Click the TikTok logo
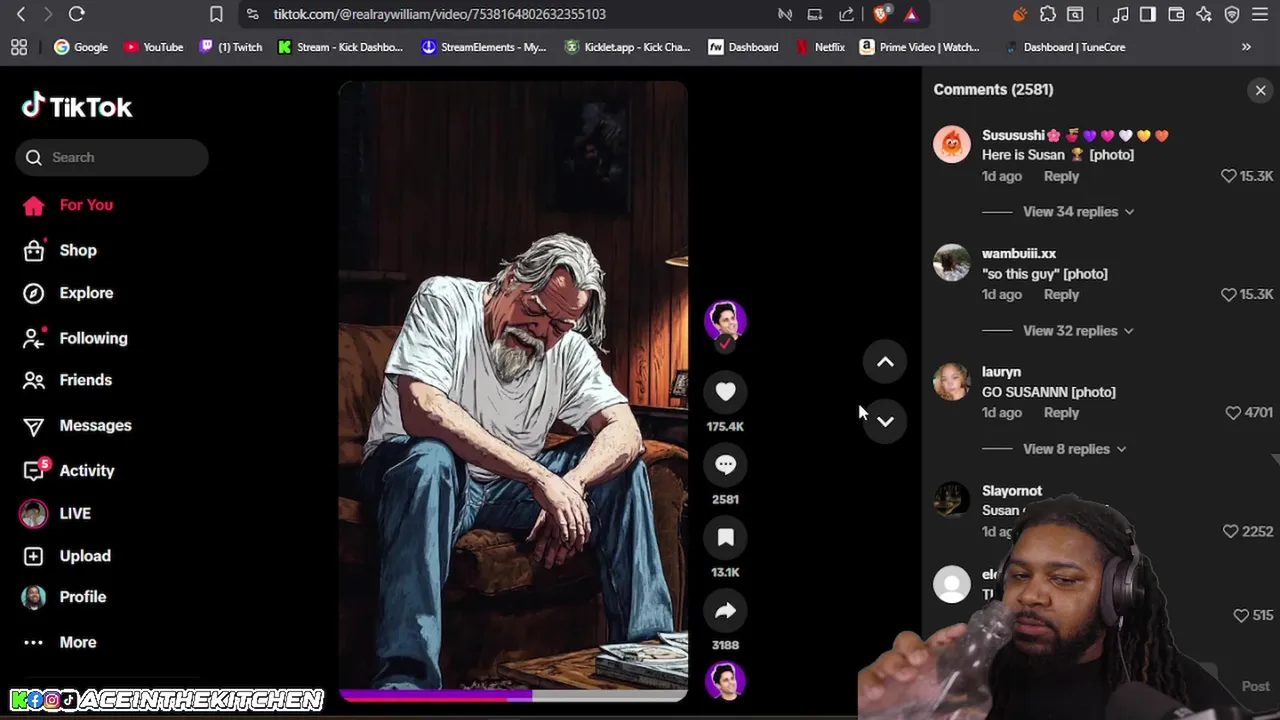The height and width of the screenshot is (720, 1280). tap(77, 106)
